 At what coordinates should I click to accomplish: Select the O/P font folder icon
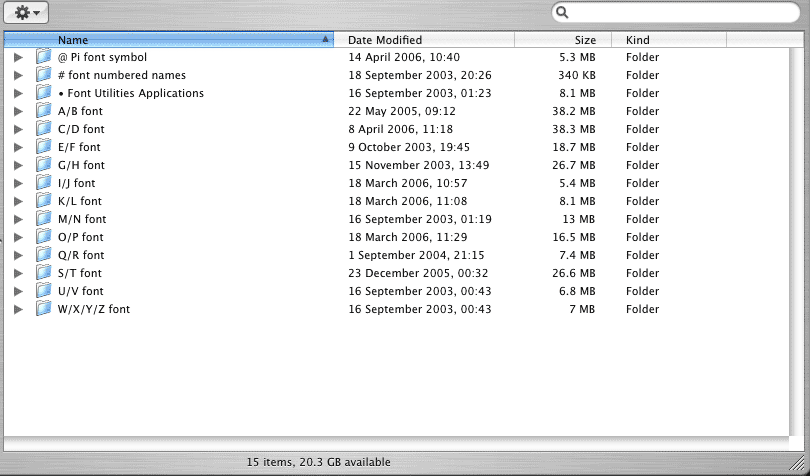(x=44, y=237)
